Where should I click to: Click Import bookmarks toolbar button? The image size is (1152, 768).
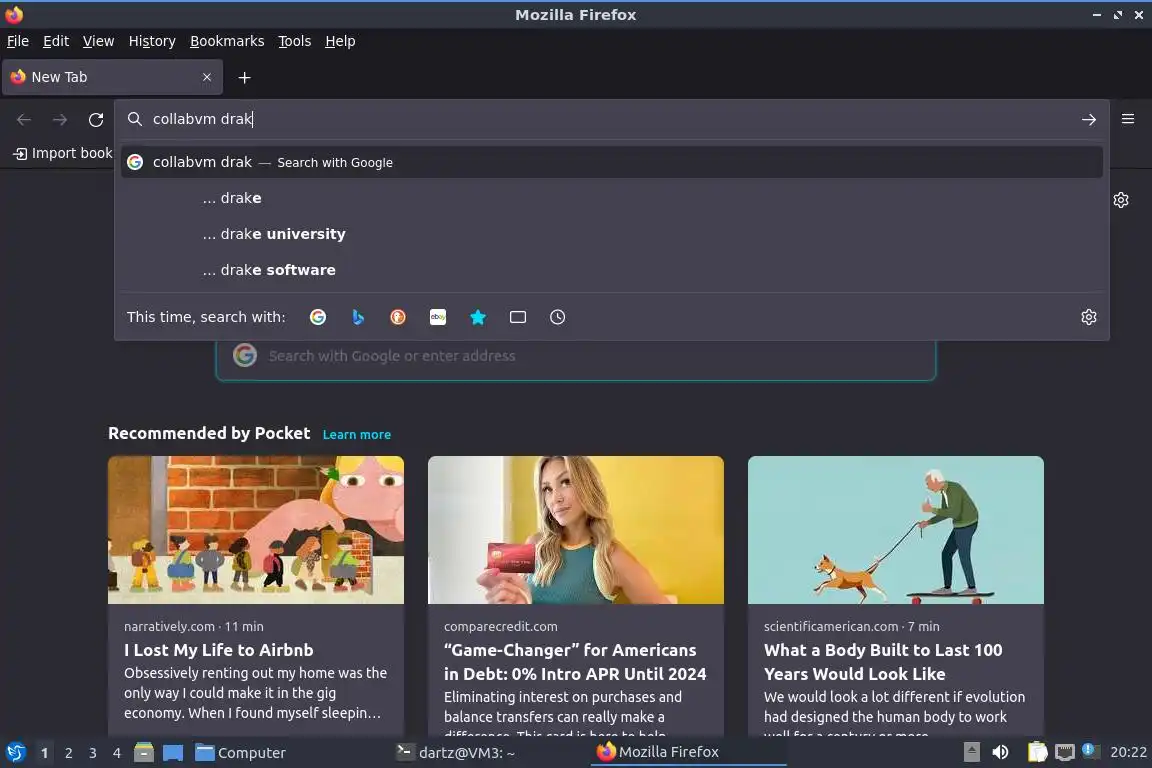coord(63,153)
